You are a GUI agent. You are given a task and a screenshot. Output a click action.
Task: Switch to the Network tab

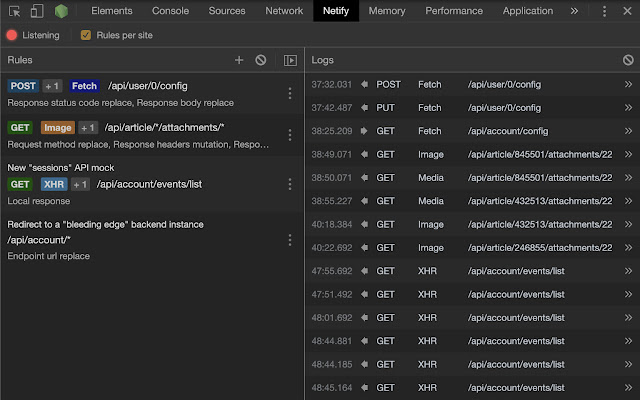click(284, 11)
